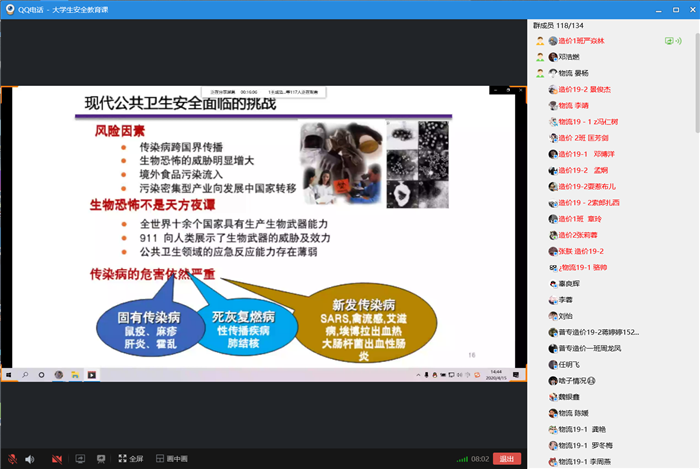Click the 群成员 118/134 header
The image size is (700, 469).
tap(558, 25)
